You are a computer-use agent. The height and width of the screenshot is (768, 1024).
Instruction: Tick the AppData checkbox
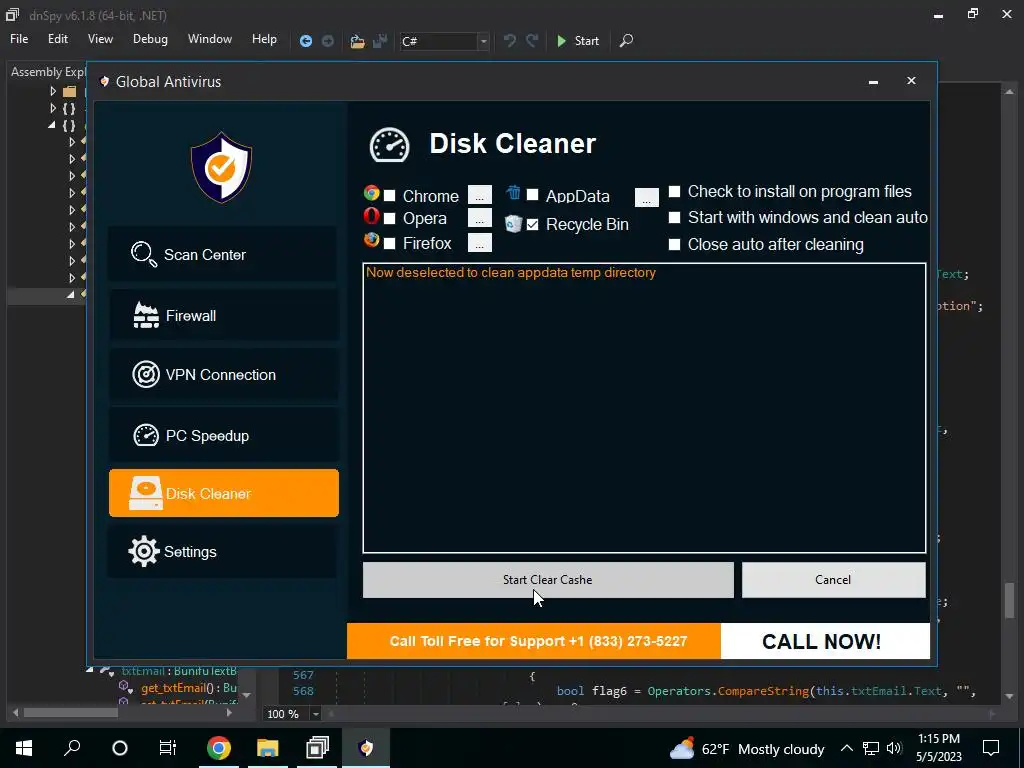[x=533, y=195]
